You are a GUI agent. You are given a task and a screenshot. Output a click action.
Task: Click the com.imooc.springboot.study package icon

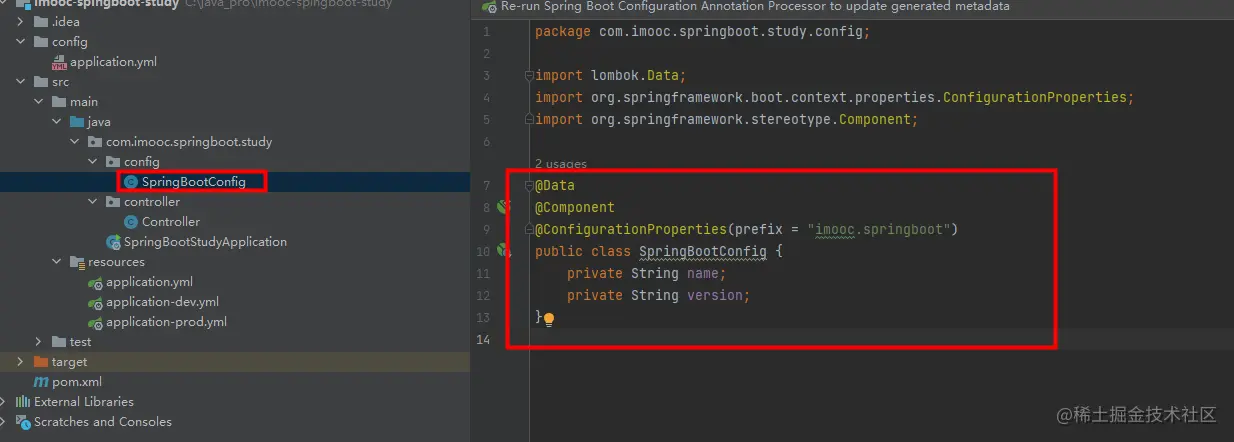95,142
